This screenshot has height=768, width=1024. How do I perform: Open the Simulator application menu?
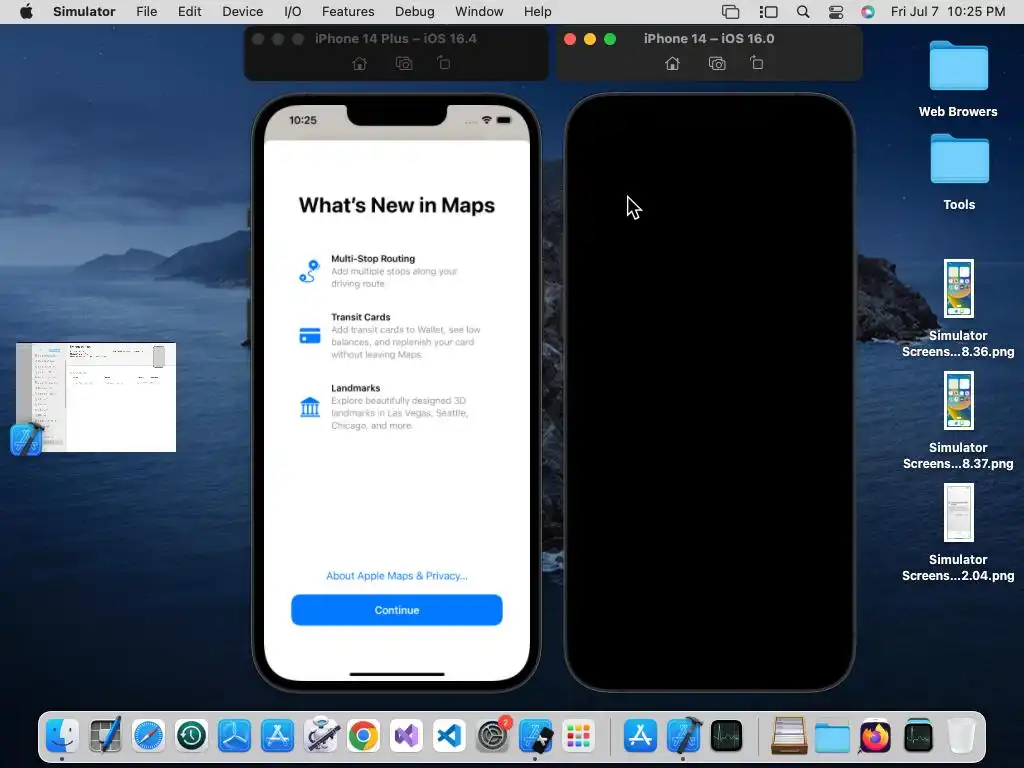pos(84,12)
